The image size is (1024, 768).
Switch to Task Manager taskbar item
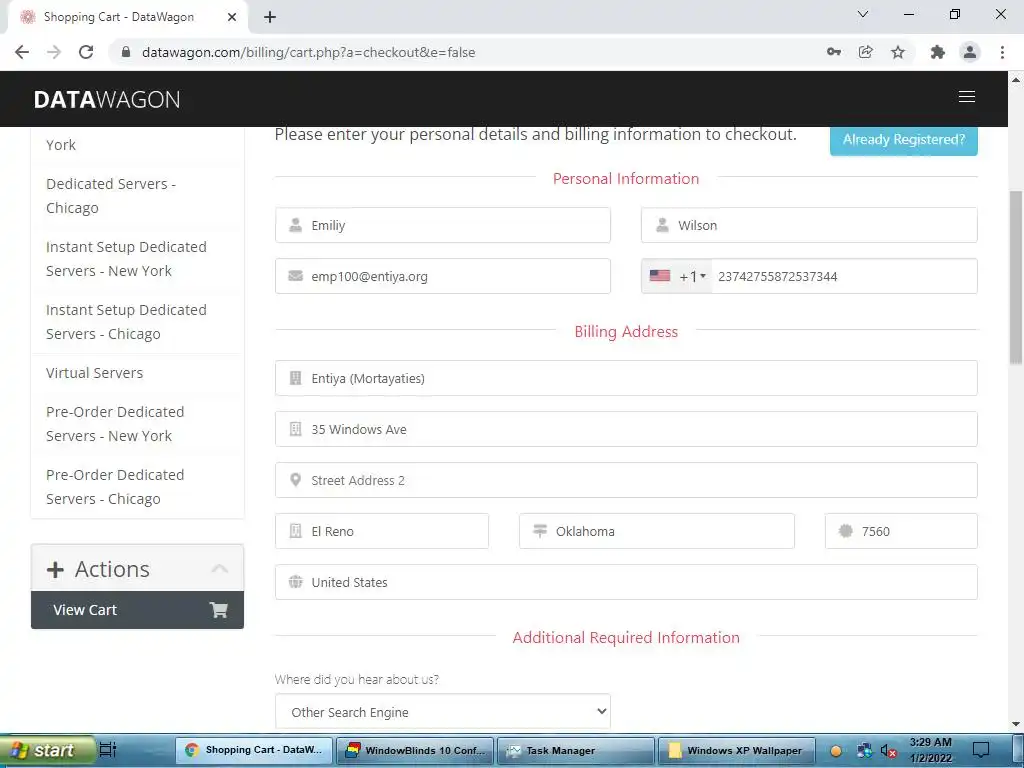pyautogui.click(x=575, y=750)
